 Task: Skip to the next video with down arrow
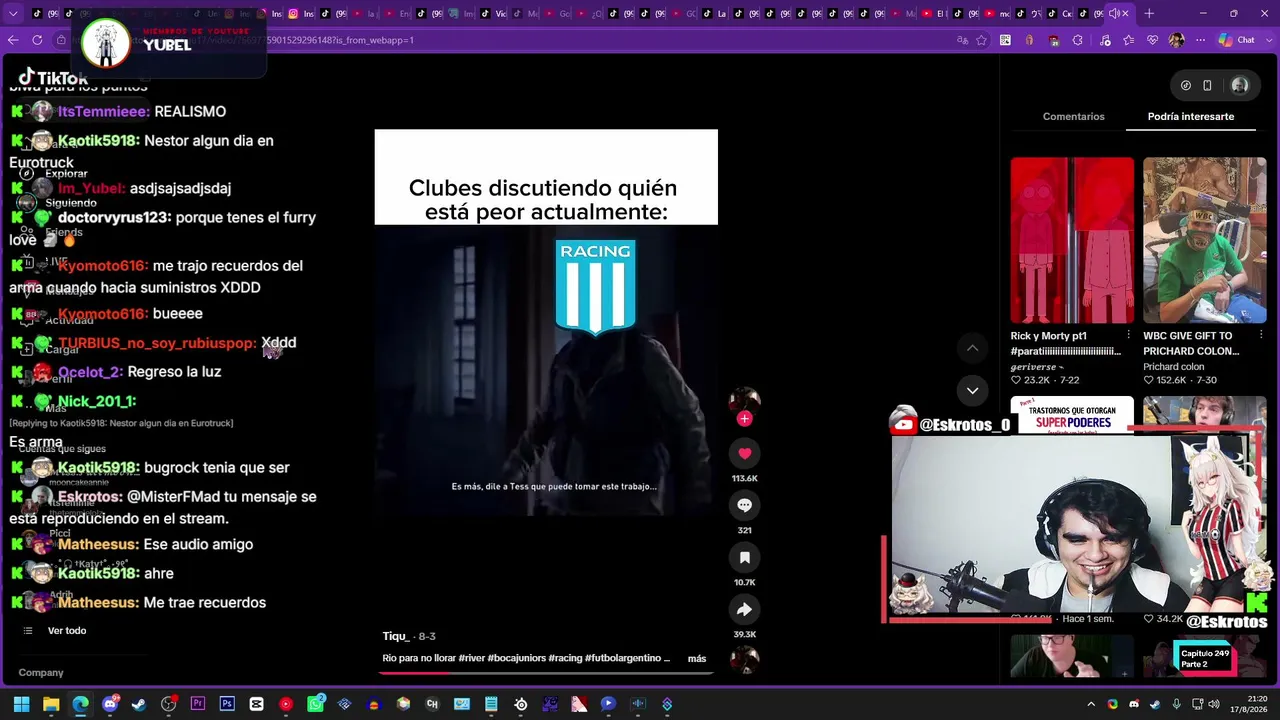coord(972,390)
